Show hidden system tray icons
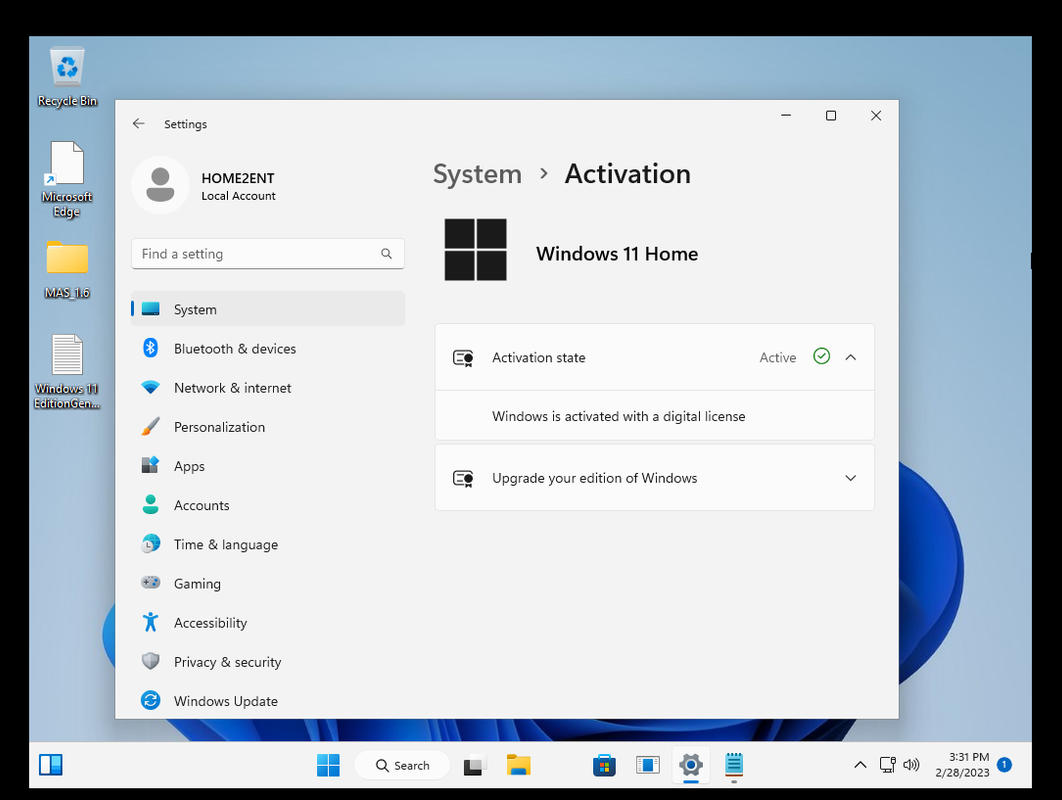1062x800 pixels. (860, 765)
